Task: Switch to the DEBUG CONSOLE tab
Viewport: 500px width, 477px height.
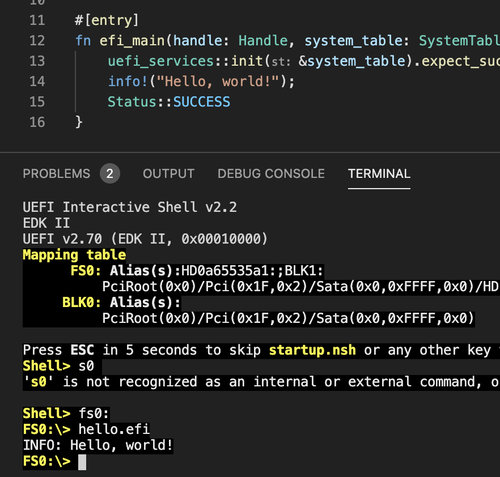Action: 271,174
